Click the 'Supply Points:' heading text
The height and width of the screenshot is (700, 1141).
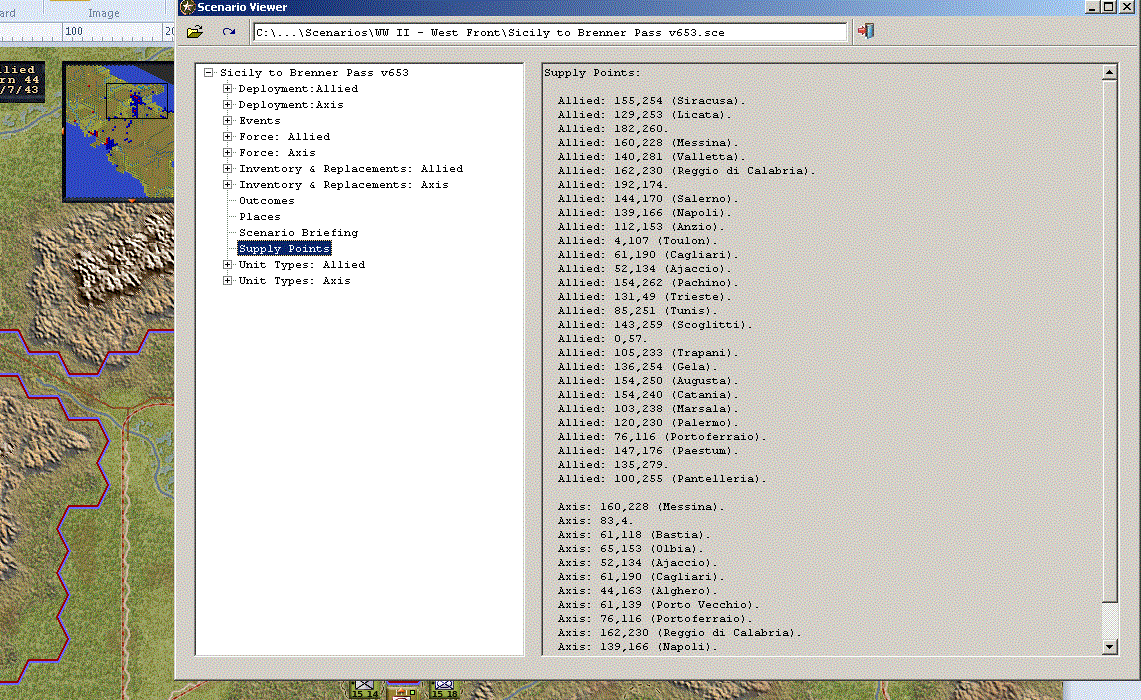pos(592,73)
